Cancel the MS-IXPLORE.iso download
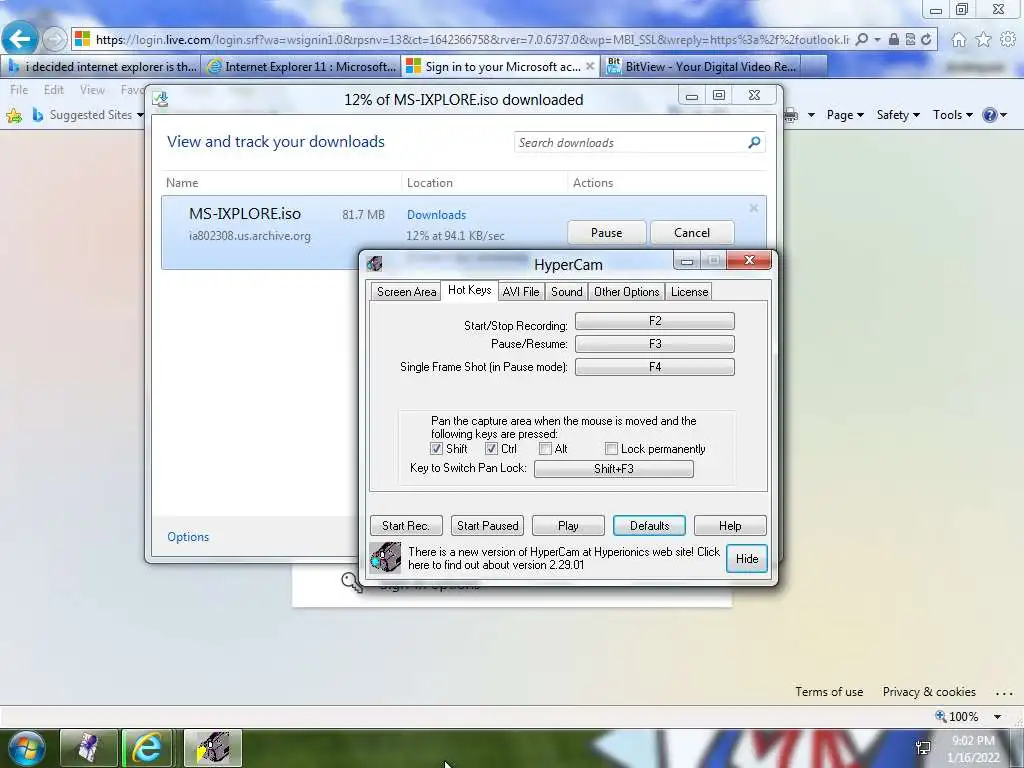Viewport: 1024px width, 768px height. click(x=692, y=232)
